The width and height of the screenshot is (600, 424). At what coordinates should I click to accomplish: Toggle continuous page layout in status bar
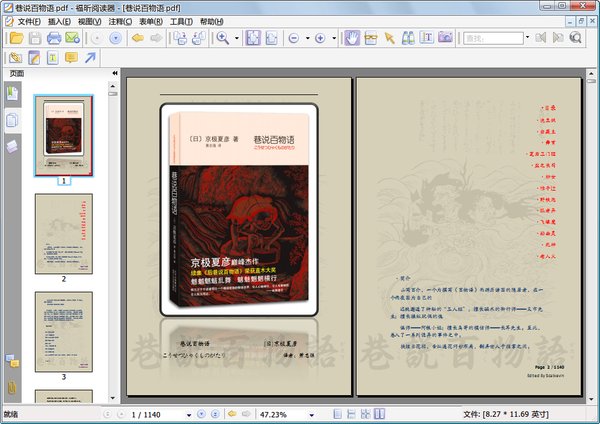coord(352,413)
